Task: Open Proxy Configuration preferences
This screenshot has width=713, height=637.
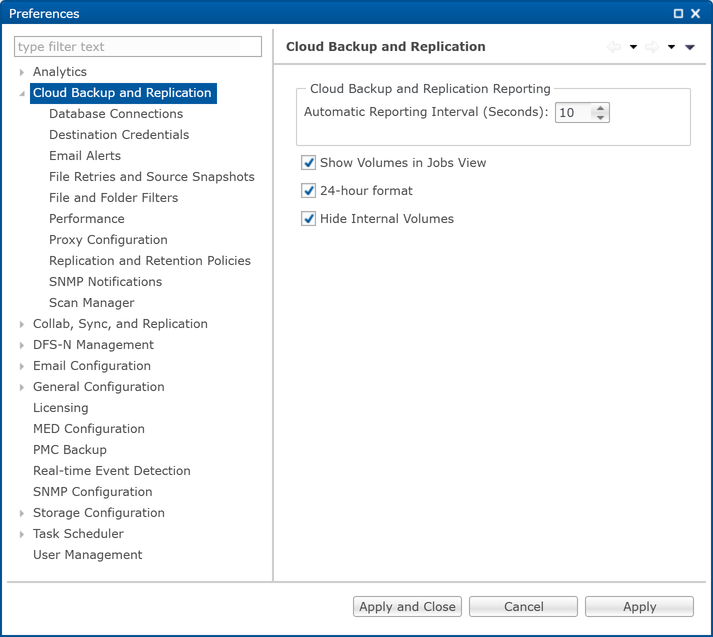Action: [108, 240]
